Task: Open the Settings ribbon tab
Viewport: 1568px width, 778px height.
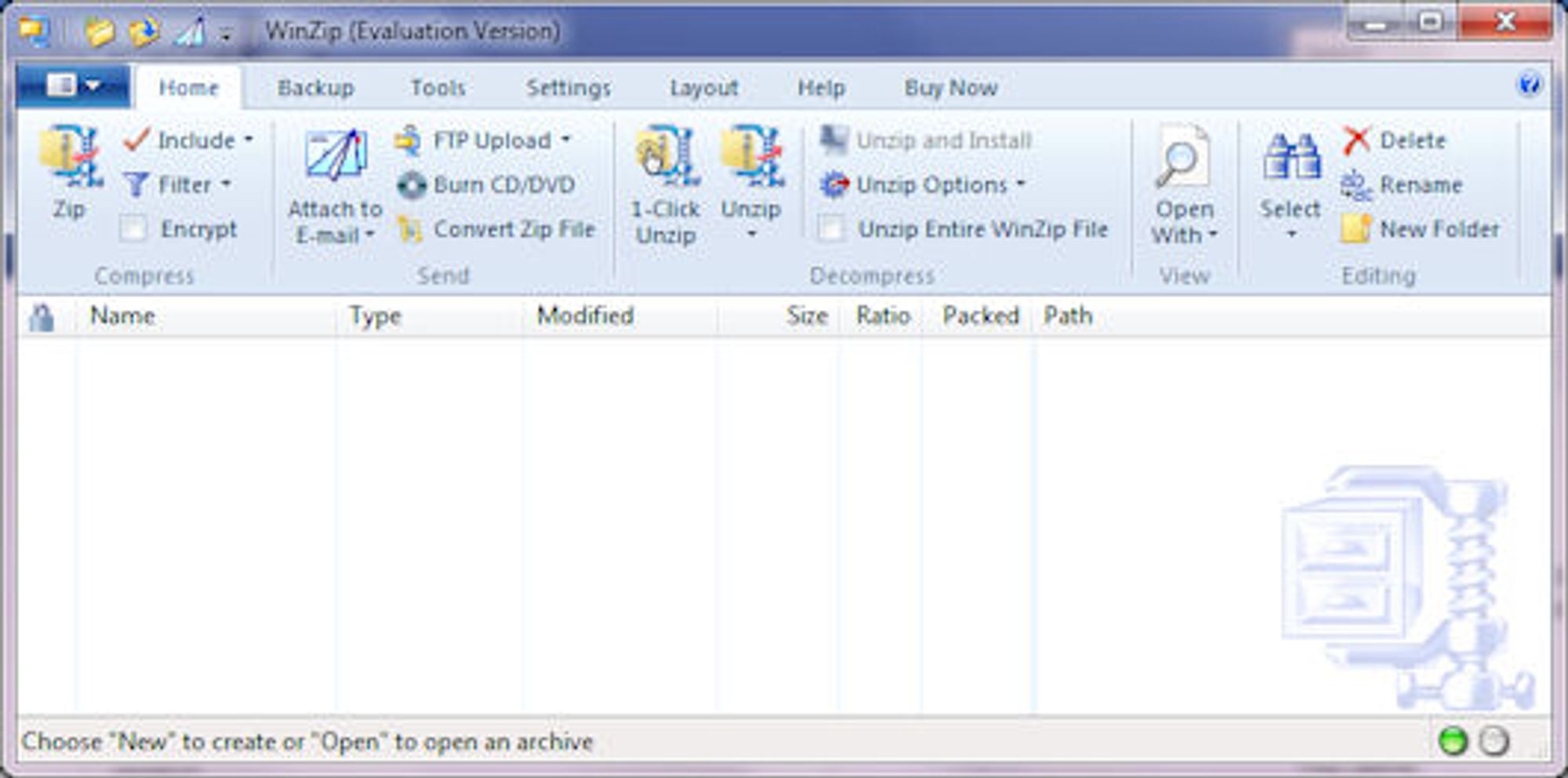Action: pyautogui.click(x=568, y=88)
